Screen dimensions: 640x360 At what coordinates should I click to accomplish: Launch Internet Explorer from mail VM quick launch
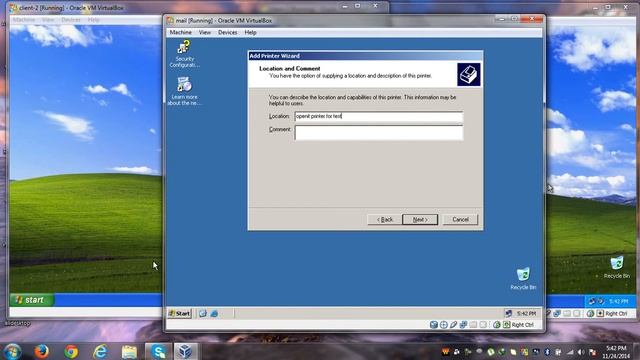point(214,313)
